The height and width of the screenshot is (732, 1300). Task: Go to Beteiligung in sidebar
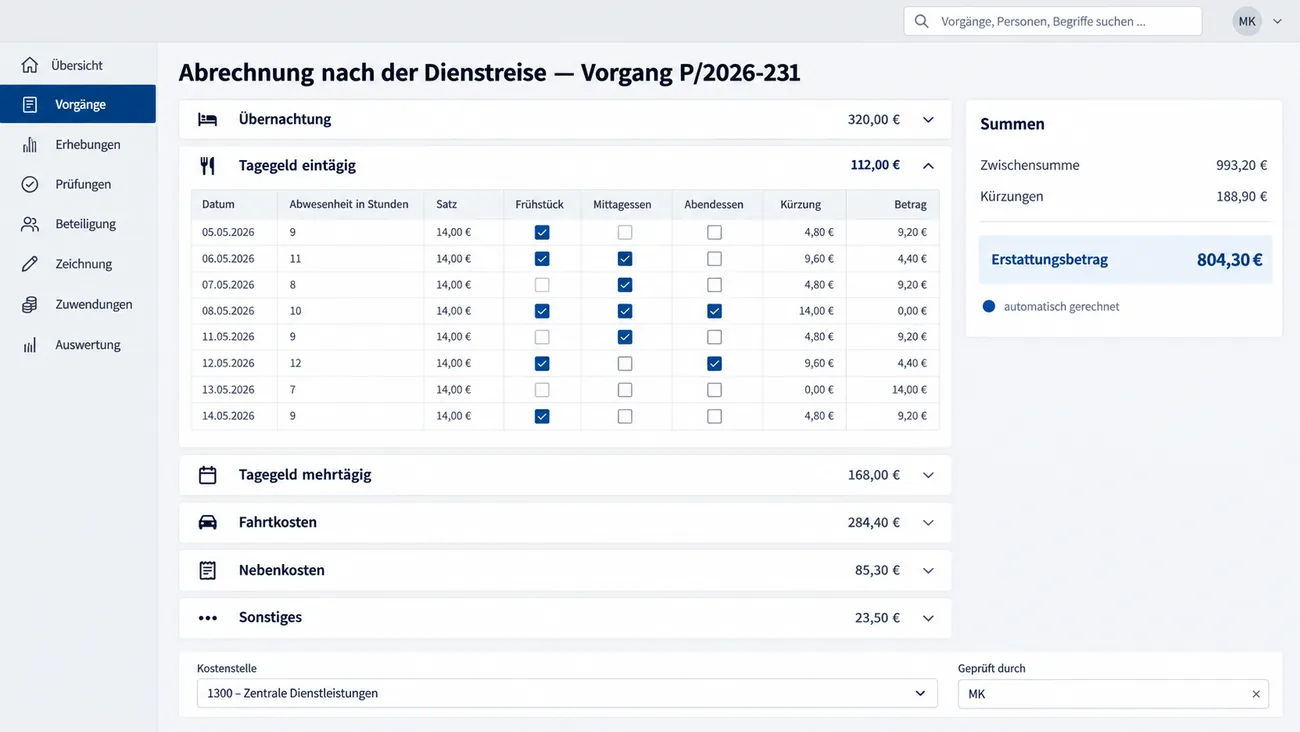pyautogui.click(x=78, y=224)
